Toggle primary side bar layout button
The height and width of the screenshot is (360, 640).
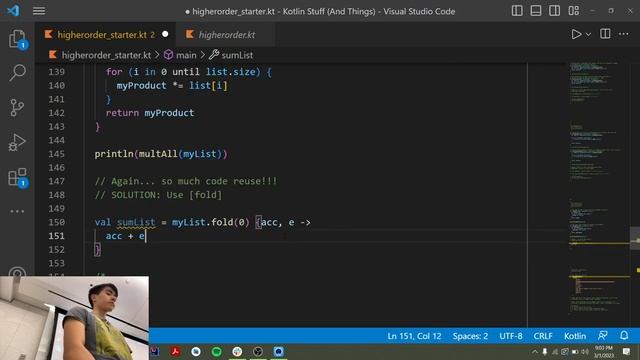pyautogui.click(x=517, y=11)
